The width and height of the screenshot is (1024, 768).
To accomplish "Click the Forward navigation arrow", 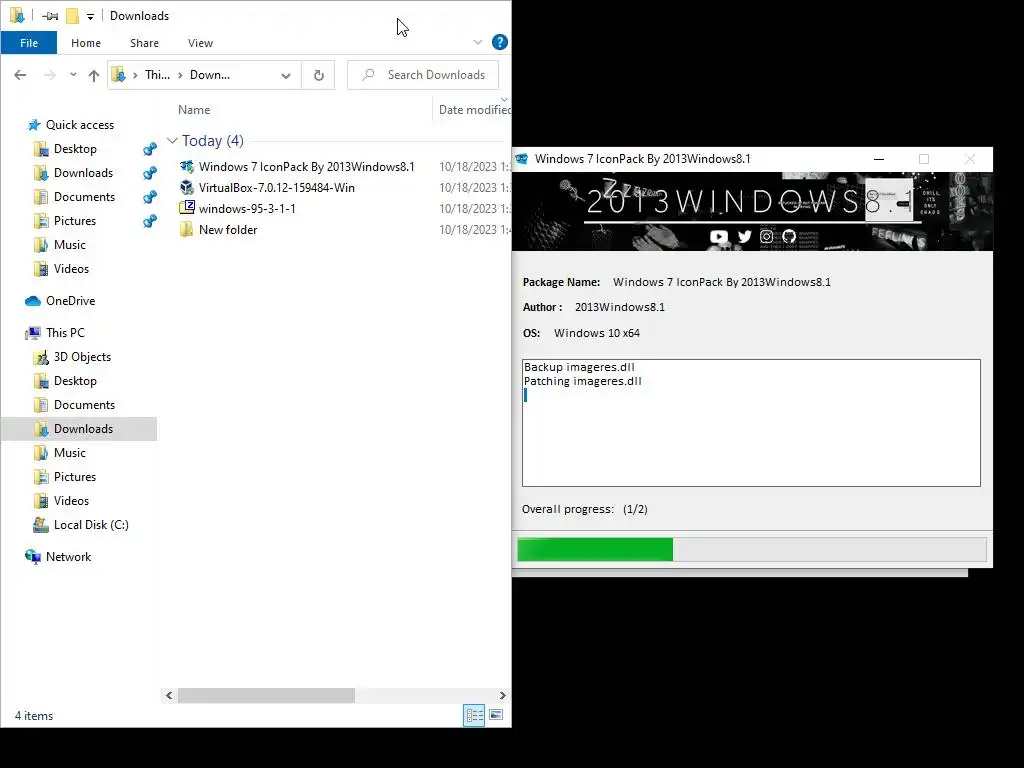I will coord(50,75).
